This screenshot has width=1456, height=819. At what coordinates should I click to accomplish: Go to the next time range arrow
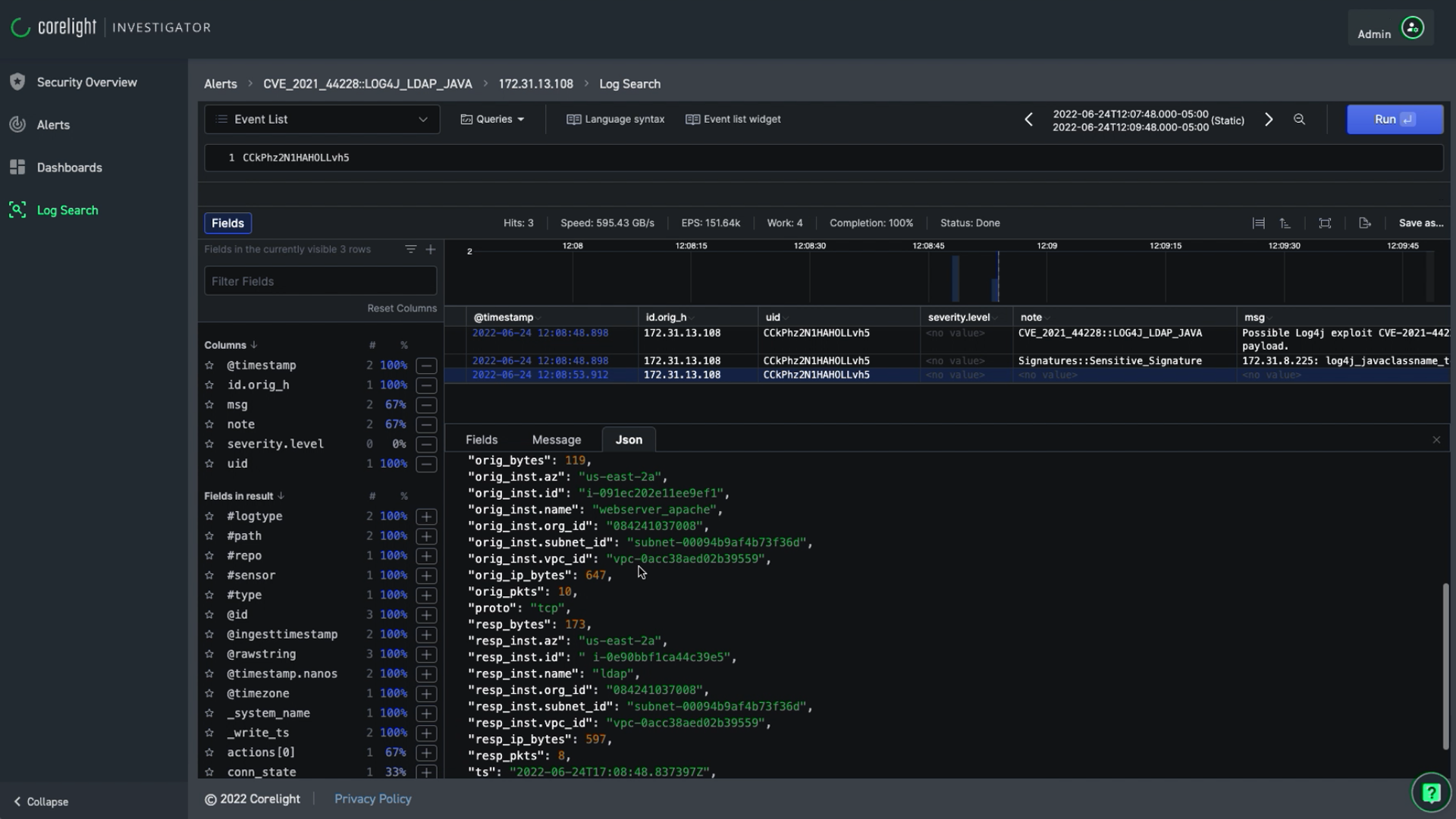coord(1269,120)
